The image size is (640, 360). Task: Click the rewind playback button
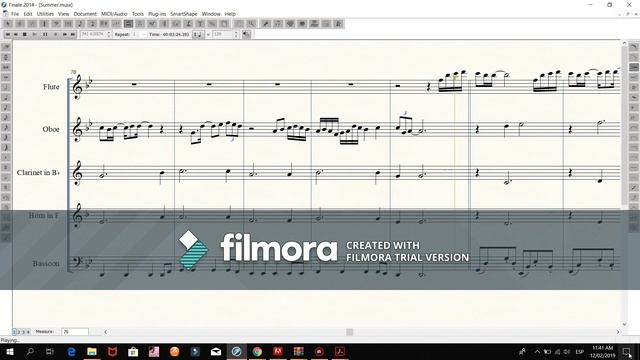pyautogui.click(x=16, y=34)
